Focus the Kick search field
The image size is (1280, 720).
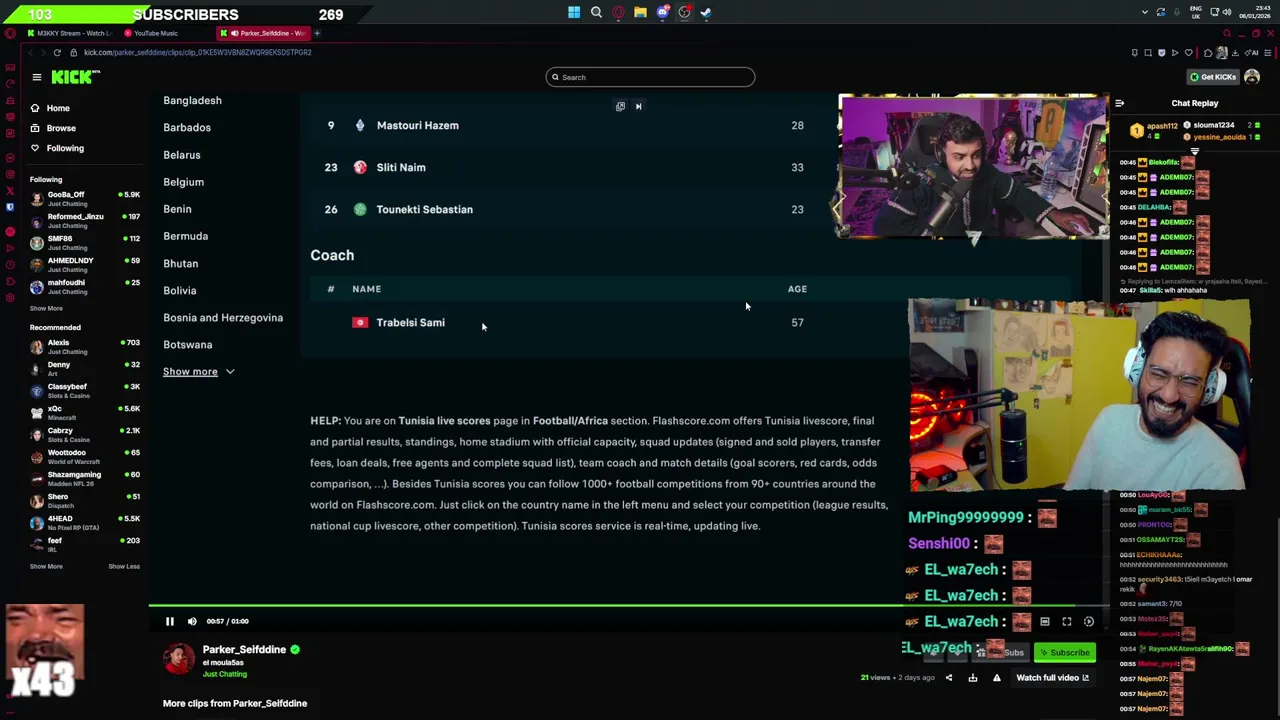point(650,77)
